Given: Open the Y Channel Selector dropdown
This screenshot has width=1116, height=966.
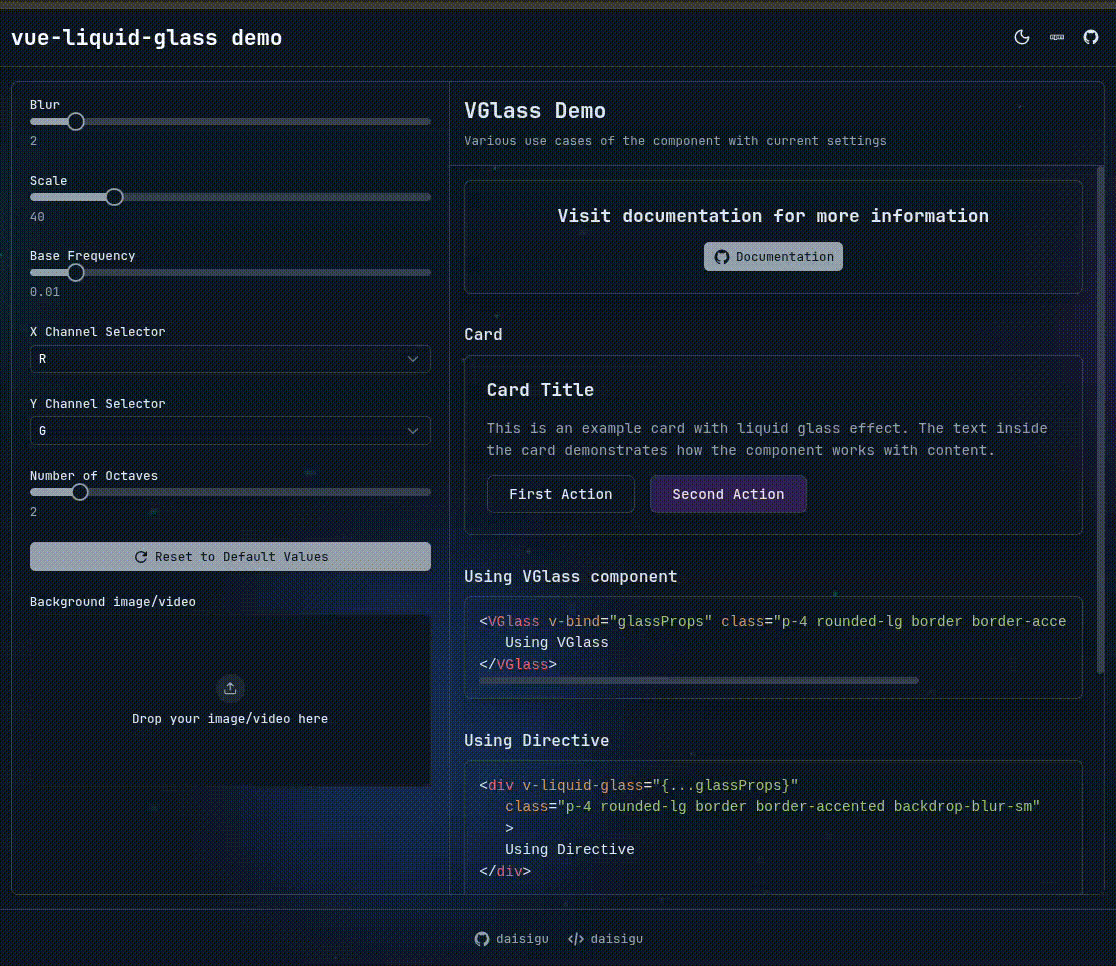Looking at the screenshot, I should tap(230, 431).
